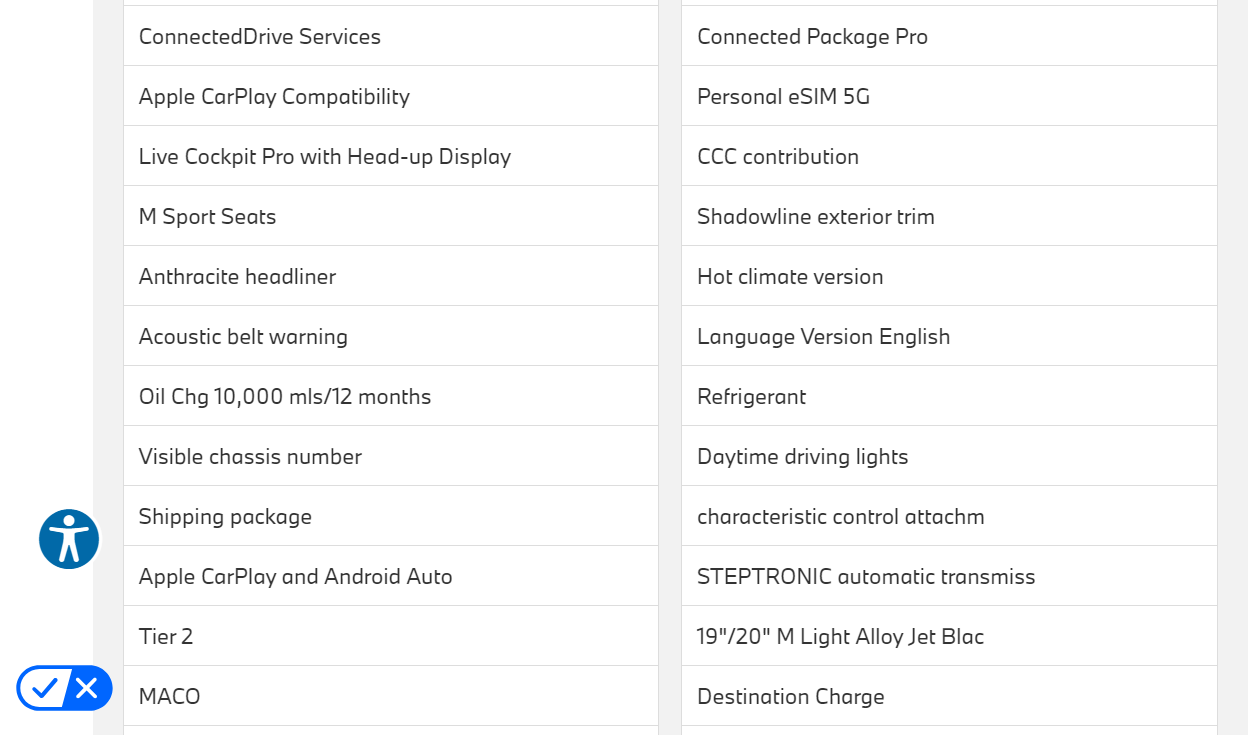Click Acoustic belt warning item
Viewport: 1252px width, 735px height.
coord(243,337)
